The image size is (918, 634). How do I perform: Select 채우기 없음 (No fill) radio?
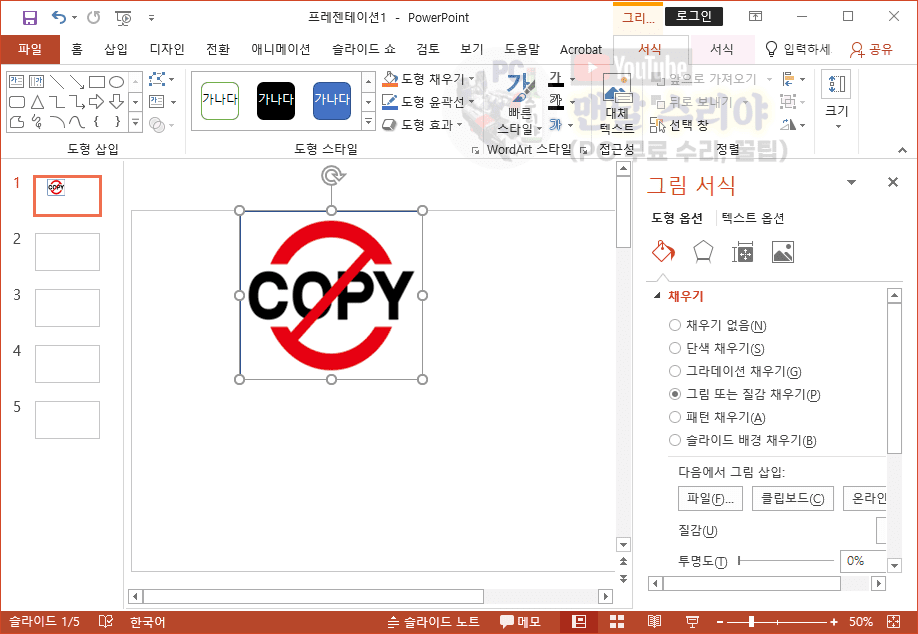[x=675, y=325]
